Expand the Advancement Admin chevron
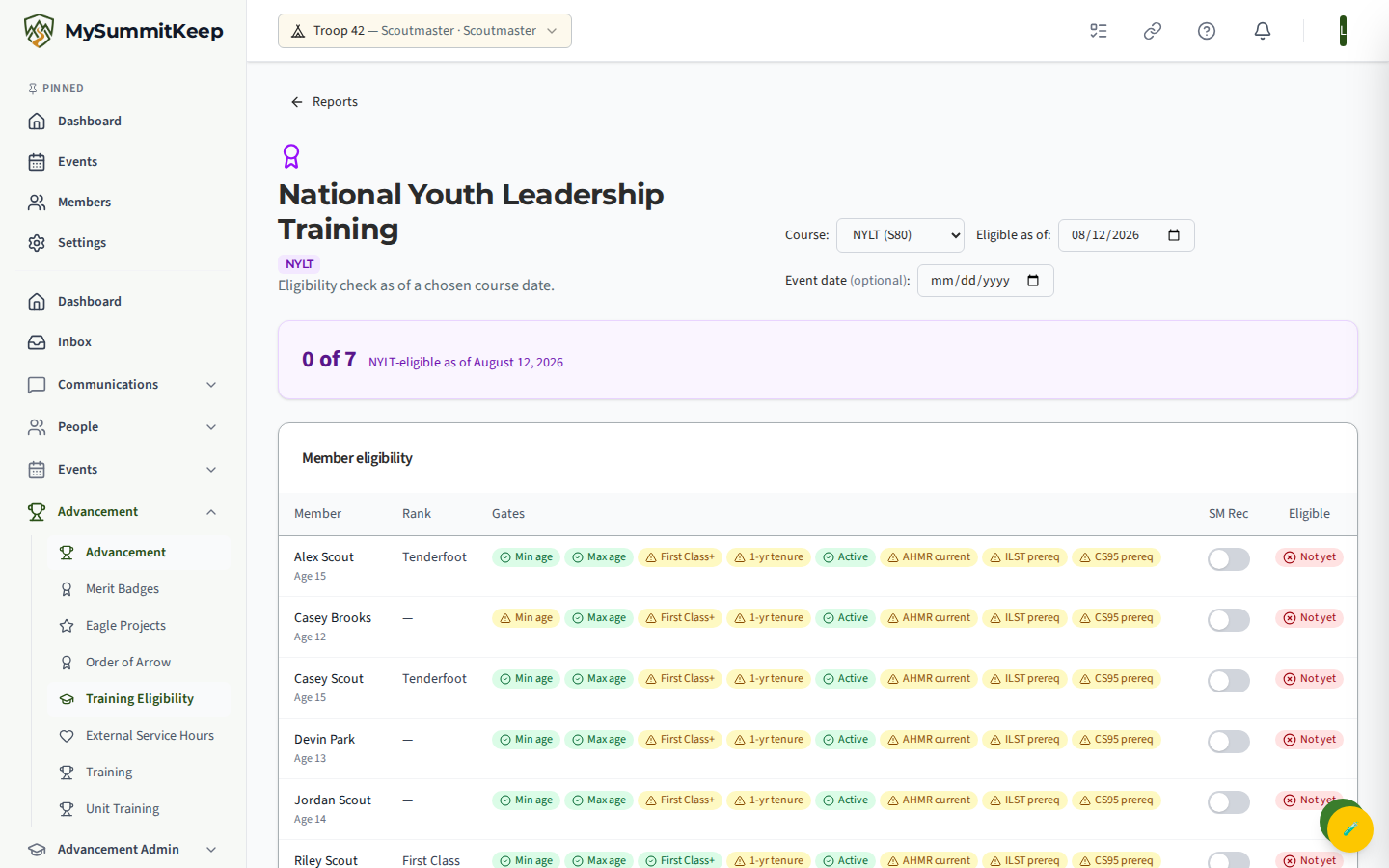This screenshot has width=1389, height=868. tap(211, 850)
